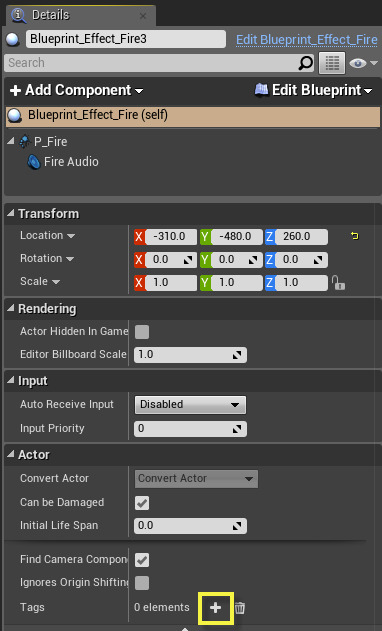Collapse the Transform section
Image resolution: width=382 pixels, height=631 pixels.
click(10, 213)
